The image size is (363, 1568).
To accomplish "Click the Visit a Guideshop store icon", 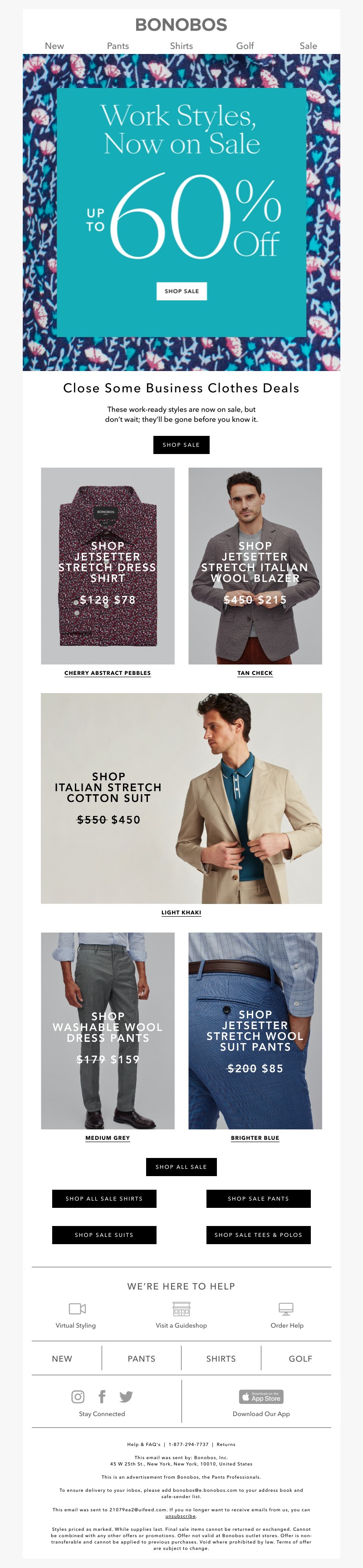I will coord(181,1309).
